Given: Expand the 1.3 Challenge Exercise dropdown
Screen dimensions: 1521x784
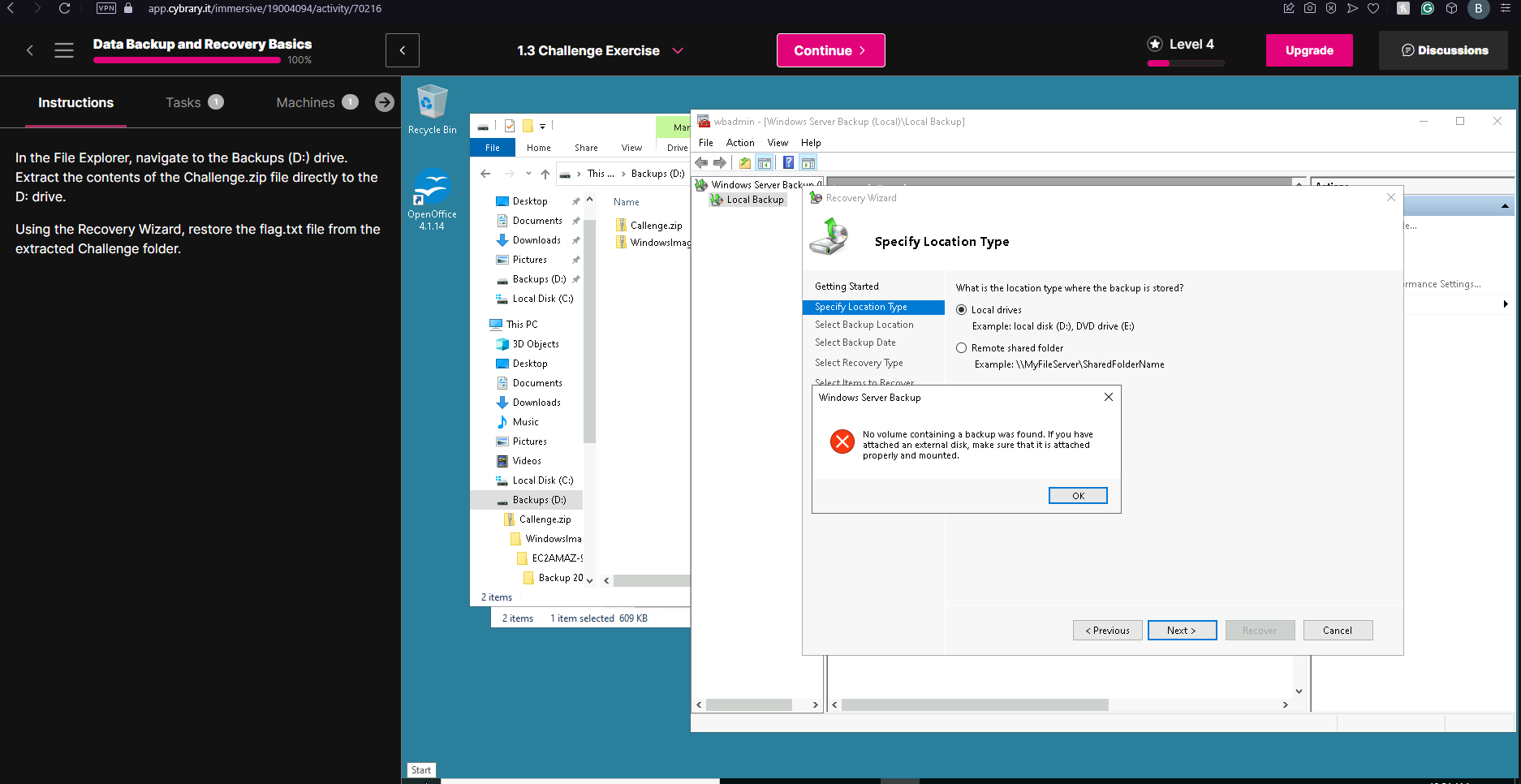Looking at the screenshot, I should pos(678,50).
